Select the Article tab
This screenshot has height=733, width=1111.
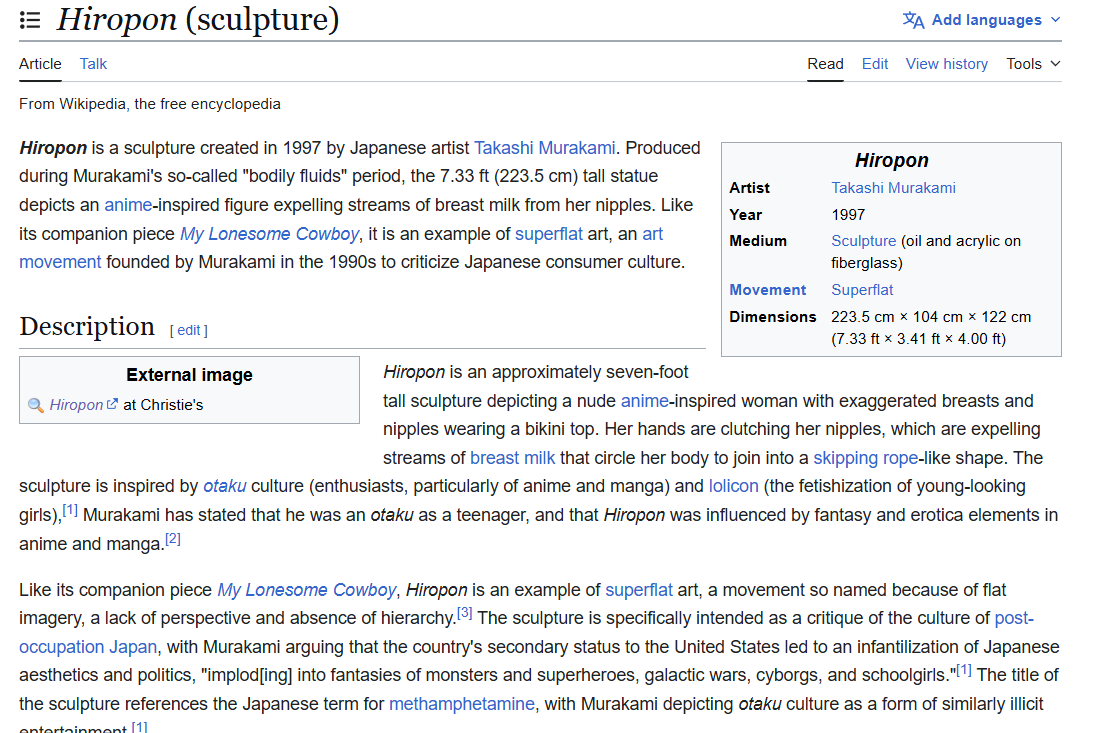click(40, 64)
